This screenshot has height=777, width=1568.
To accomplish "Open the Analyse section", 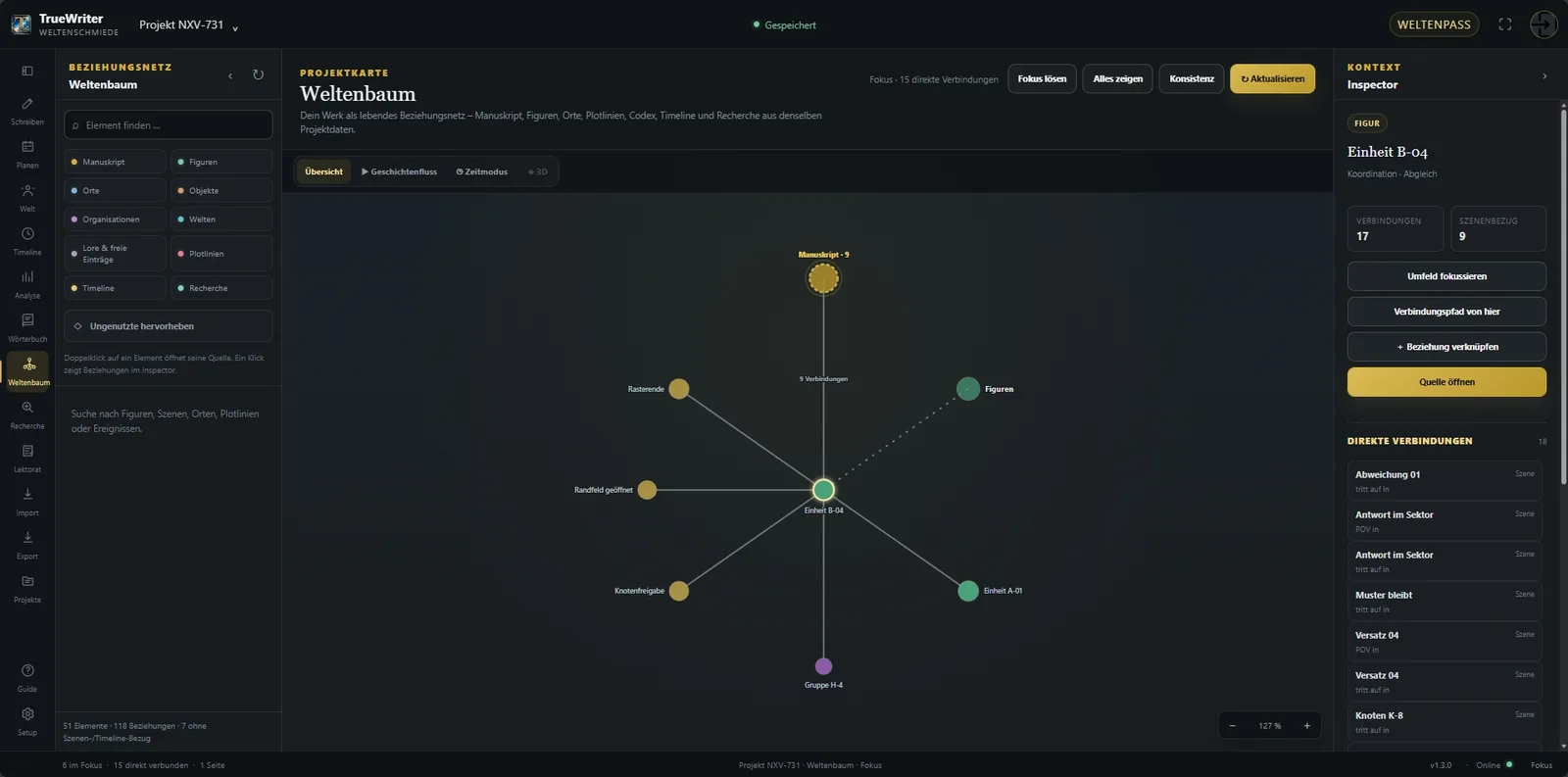I will [27, 284].
